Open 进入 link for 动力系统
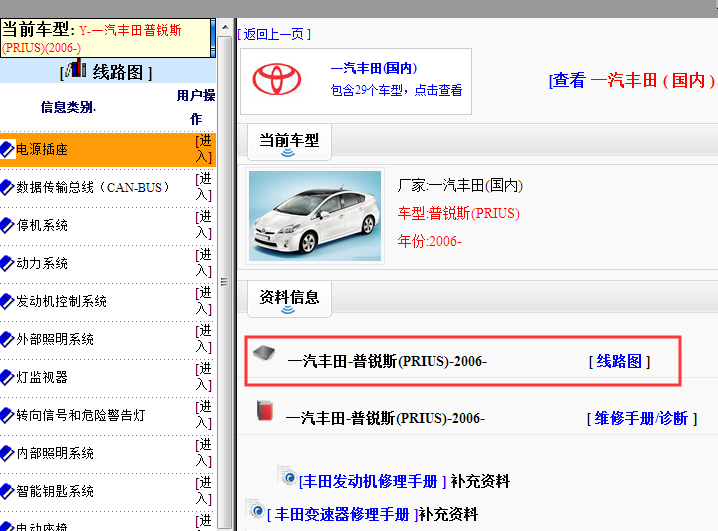The height and width of the screenshot is (531, 718). [x=203, y=263]
